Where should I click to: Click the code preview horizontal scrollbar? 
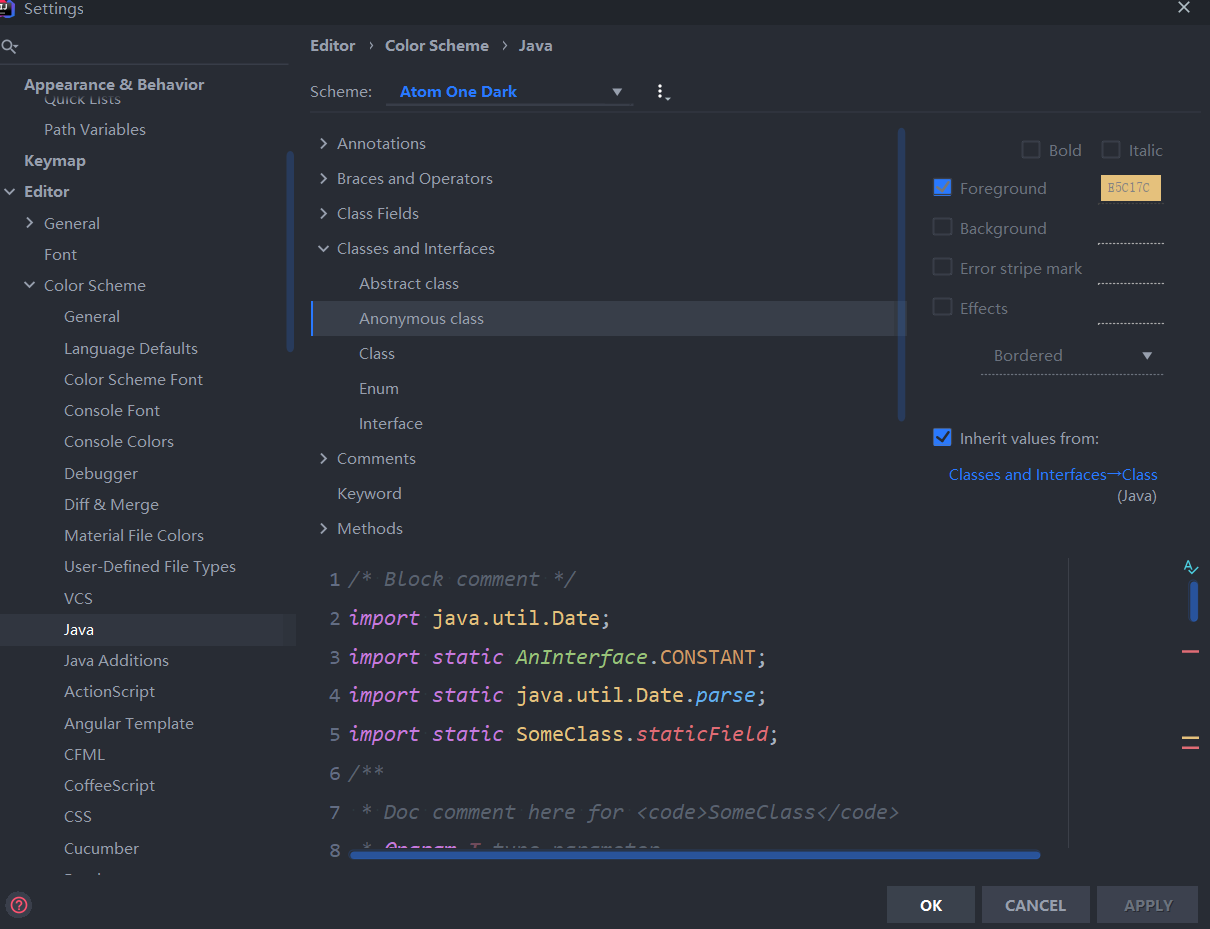(695, 855)
